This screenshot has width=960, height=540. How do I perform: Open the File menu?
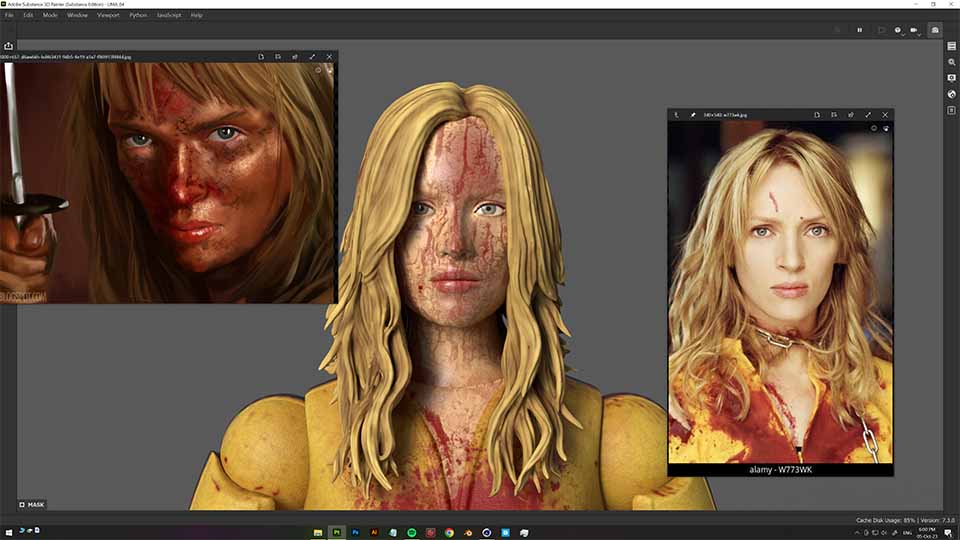(9, 15)
